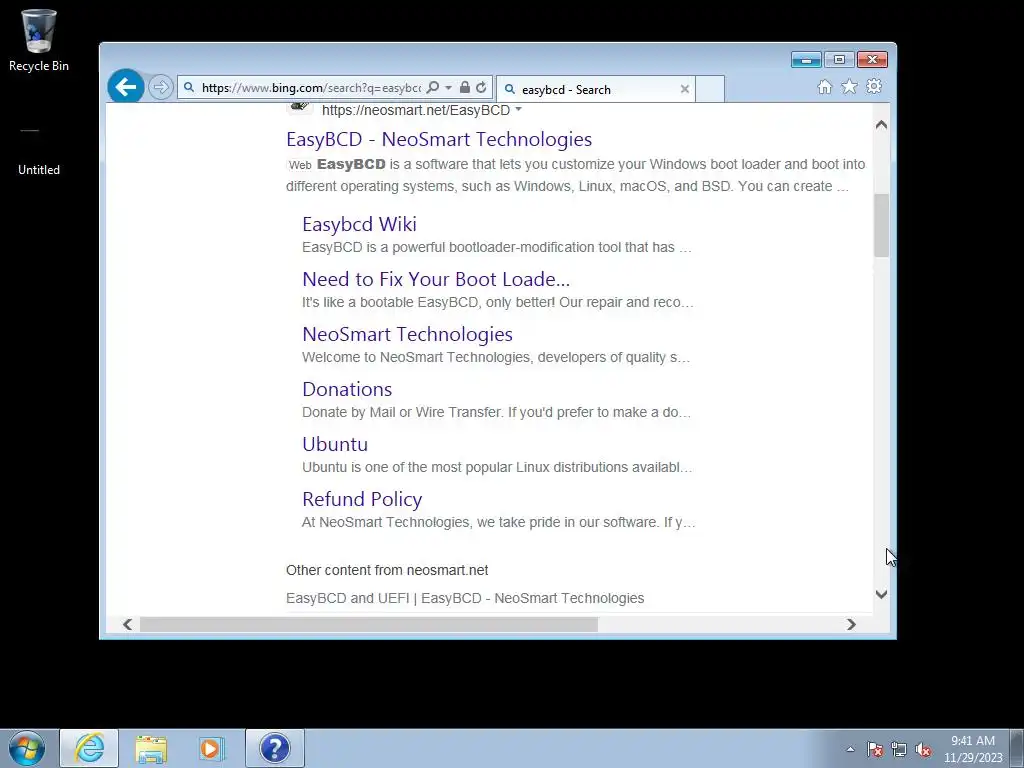This screenshot has height=768, width=1024.
Task: Launch Windows Media Player from taskbar
Action: coord(212,748)
